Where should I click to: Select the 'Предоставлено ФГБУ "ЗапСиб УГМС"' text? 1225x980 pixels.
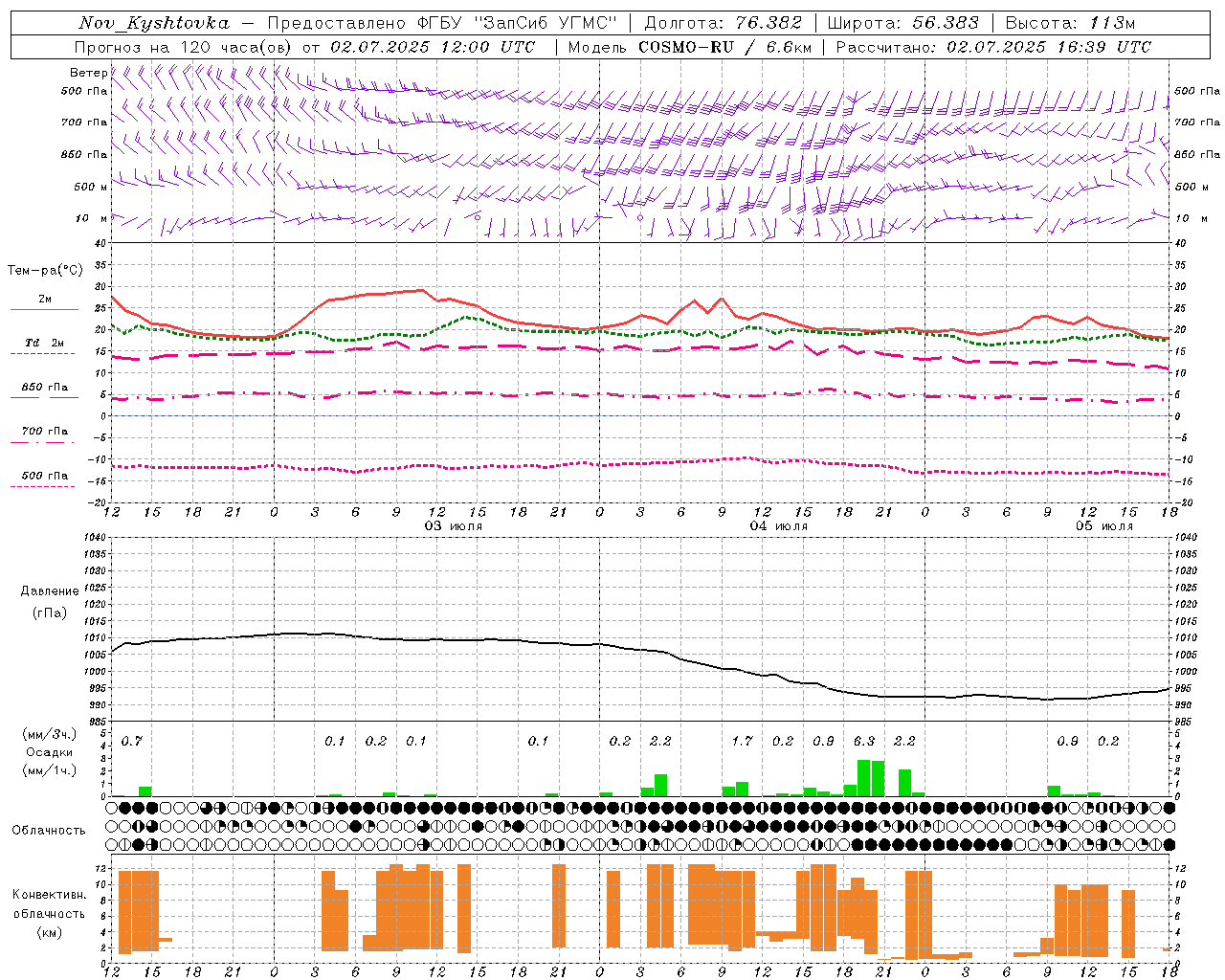(x=443, y=23)
